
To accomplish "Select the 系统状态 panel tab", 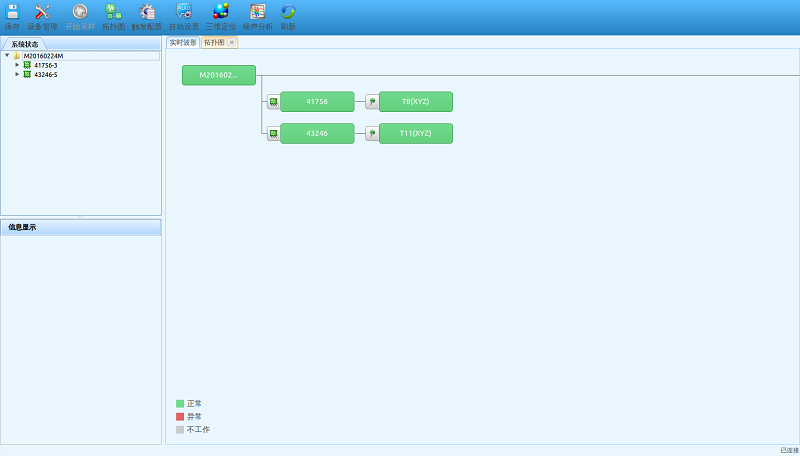I will tap(25, 44).
